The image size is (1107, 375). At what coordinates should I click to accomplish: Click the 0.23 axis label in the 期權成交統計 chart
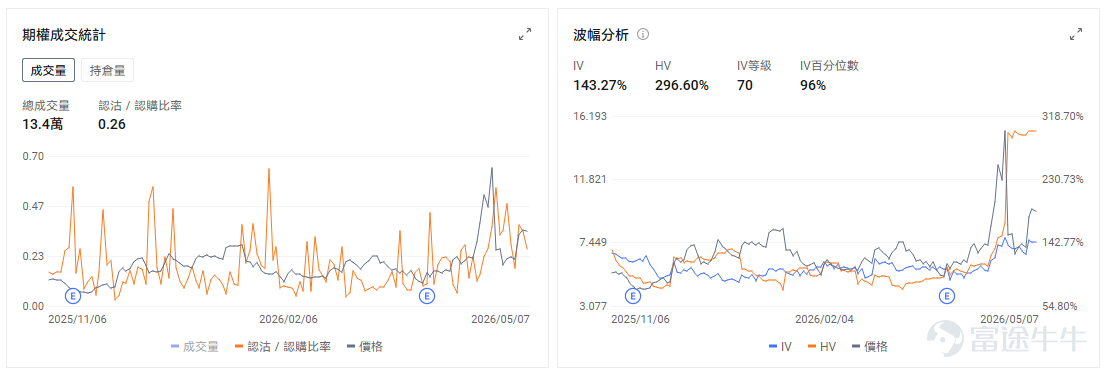32,256
